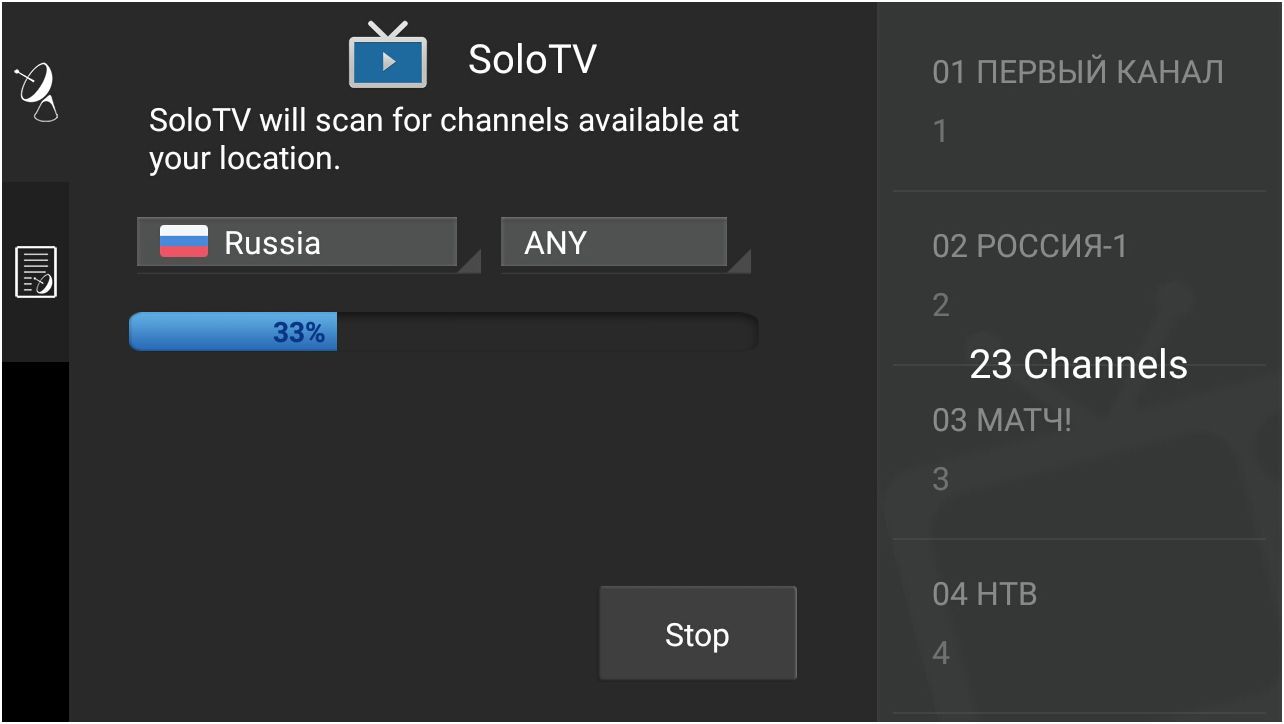The height and width of the screenshot is (724, 1284).
Task: Select channel 01 ПЕРВЫЙ КАНАЛ
Action: tap(1078, 70)
